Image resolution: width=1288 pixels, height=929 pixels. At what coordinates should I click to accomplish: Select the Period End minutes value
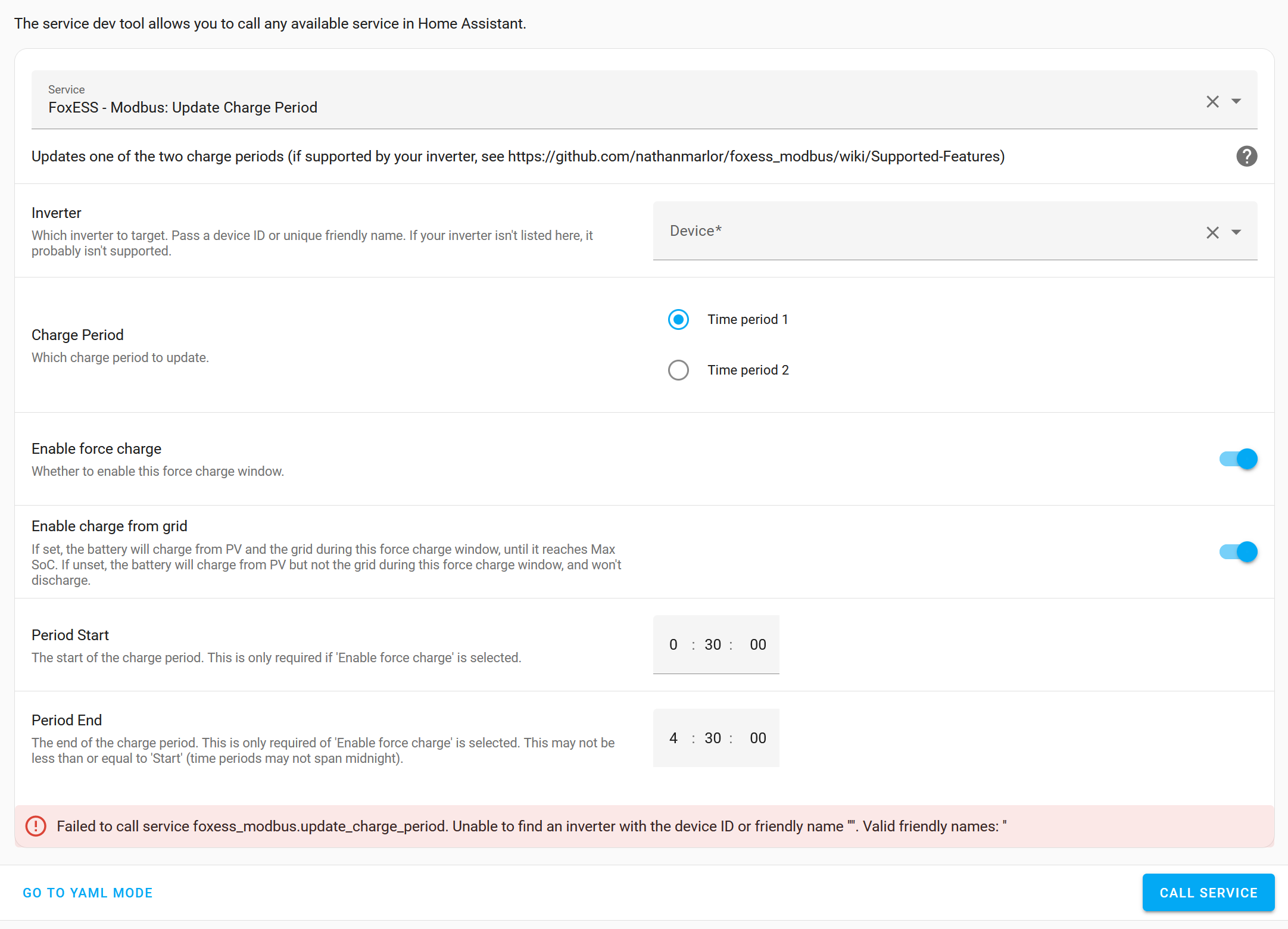click(x=713, y=738)
